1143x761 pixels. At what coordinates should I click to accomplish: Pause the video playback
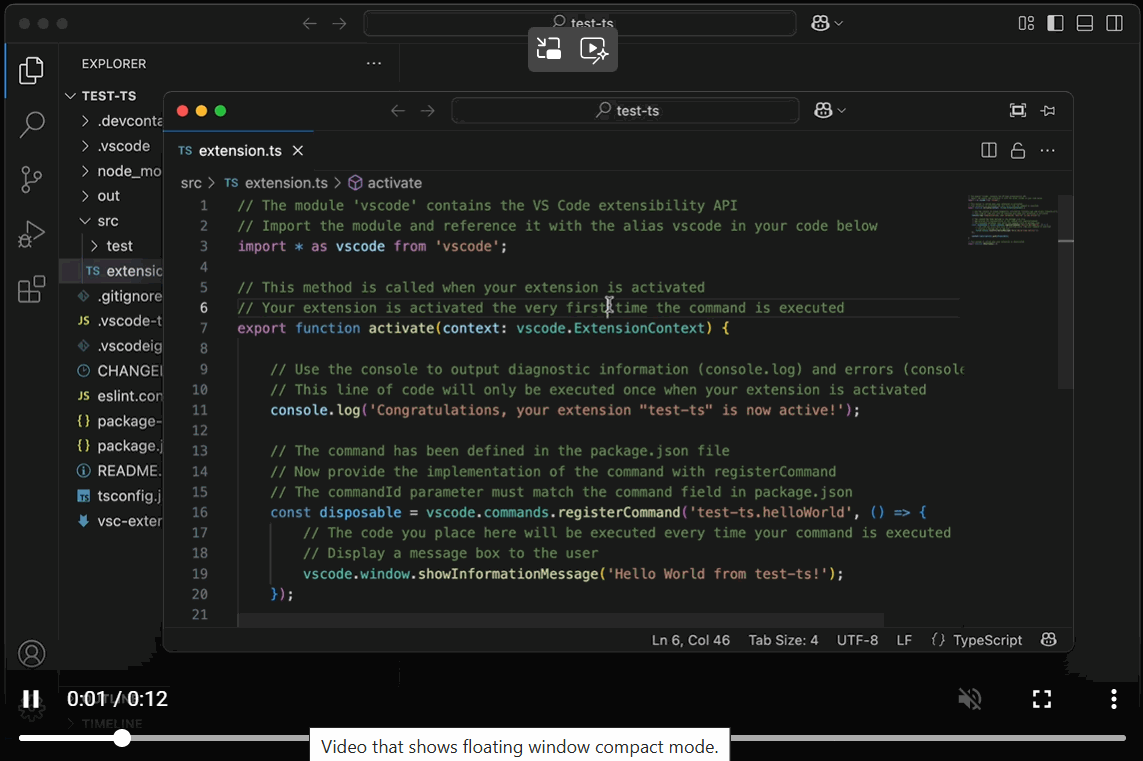click(x=31, y=698)
